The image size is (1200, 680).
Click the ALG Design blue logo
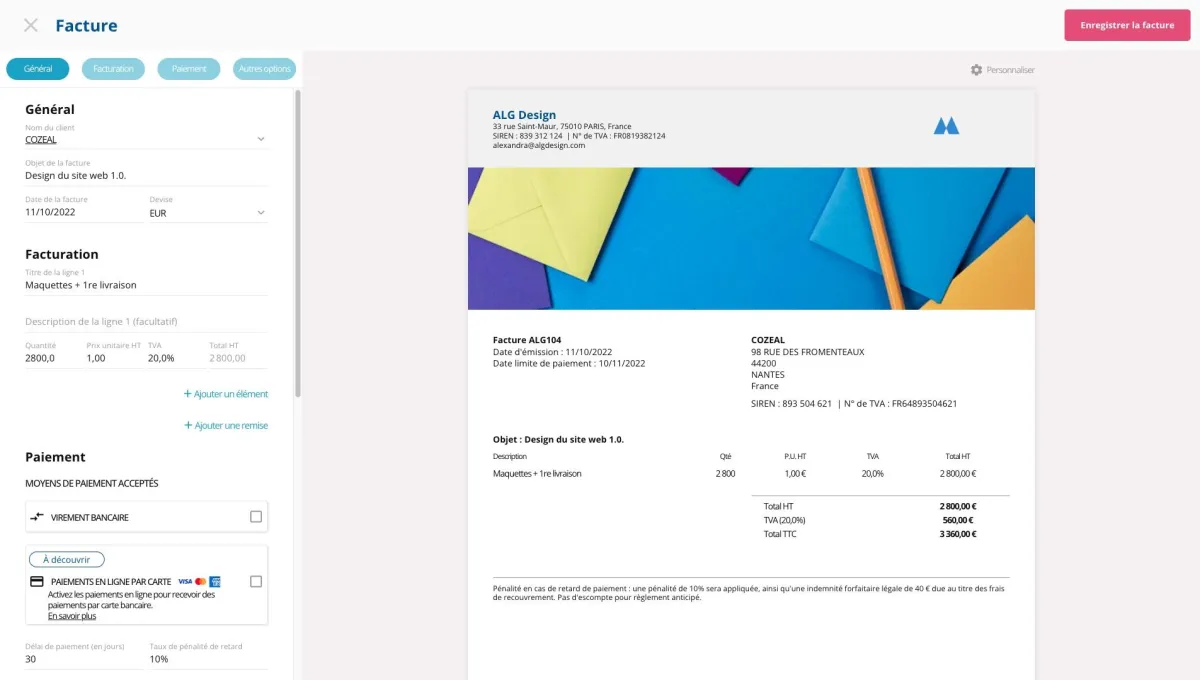(x=946, y=125)
